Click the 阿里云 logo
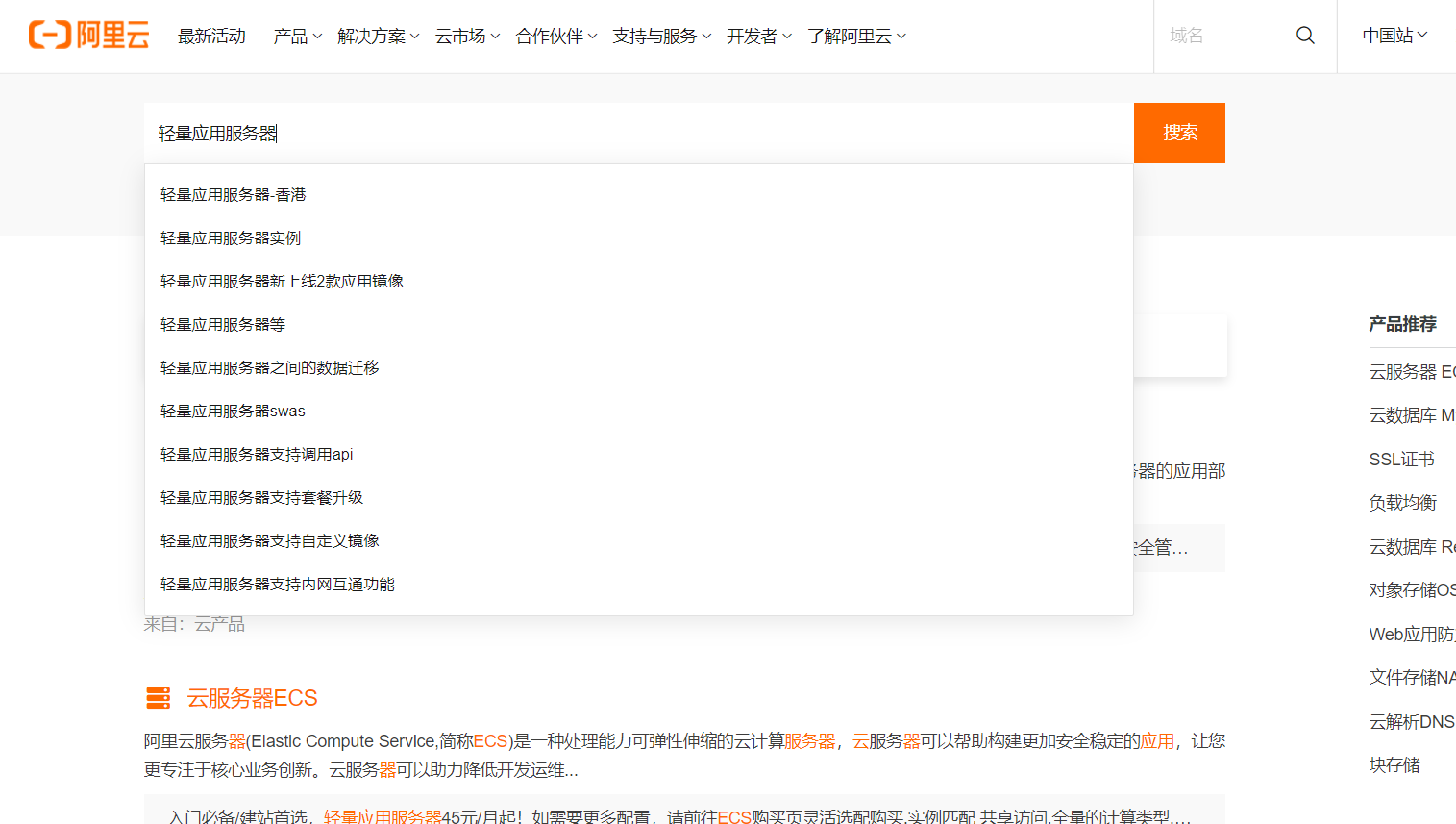This screenshot has width=1456, height=824. coord(89,36)
